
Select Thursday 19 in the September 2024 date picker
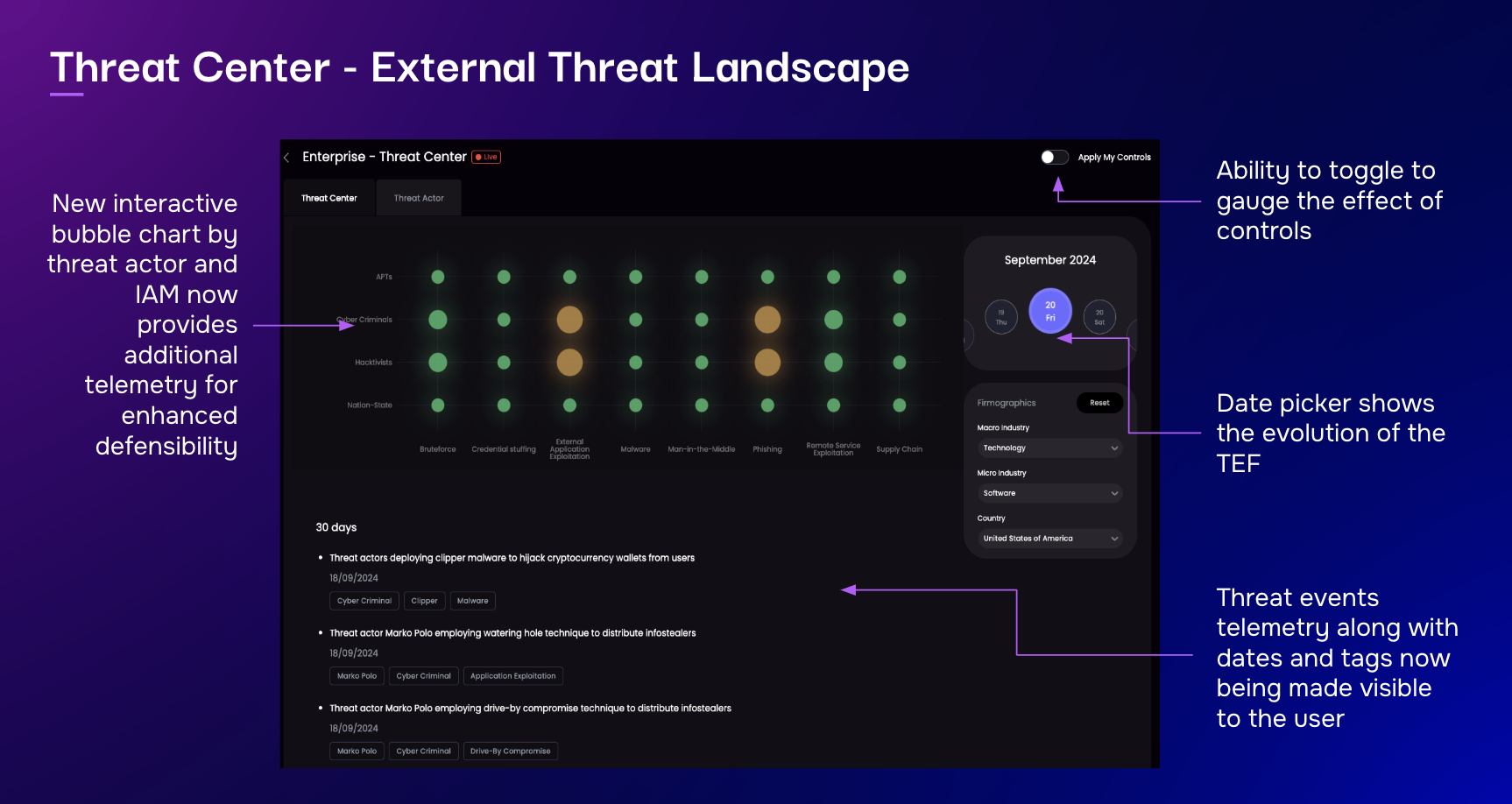(x=1001, y=316)
